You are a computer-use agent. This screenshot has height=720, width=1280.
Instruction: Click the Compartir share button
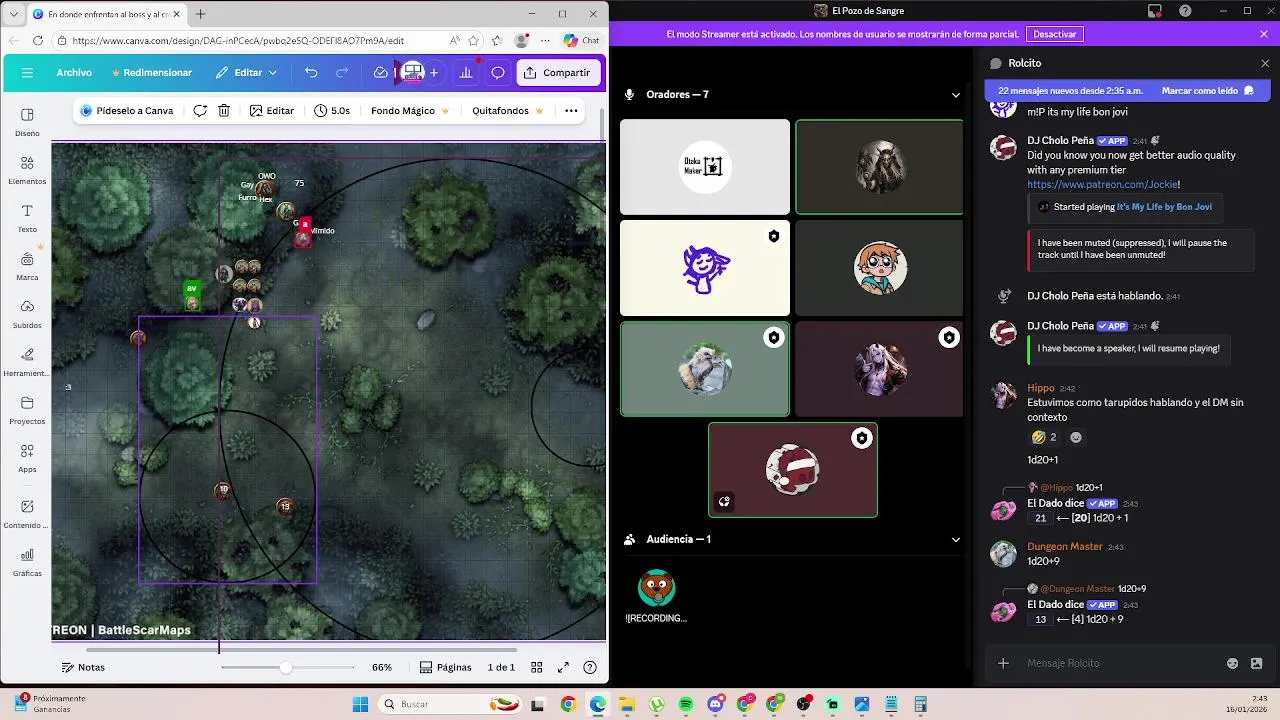(558, 73)
